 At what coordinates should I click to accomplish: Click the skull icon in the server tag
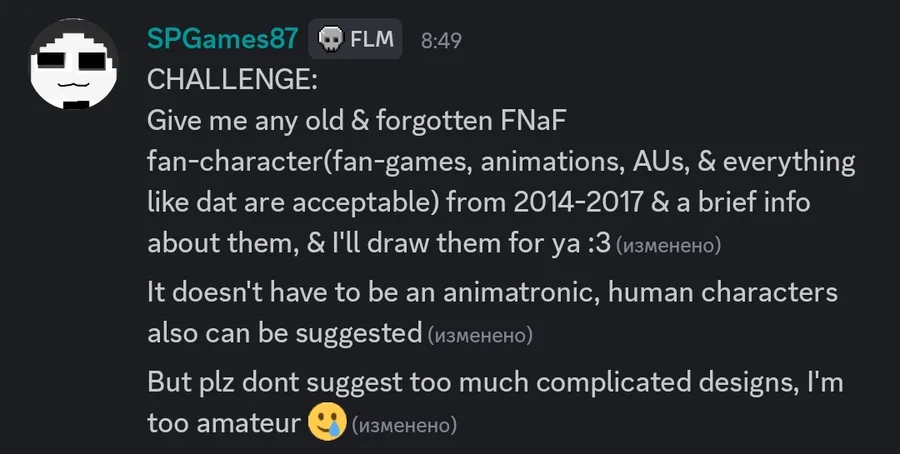pyautogui.click(x=329, y=40)
